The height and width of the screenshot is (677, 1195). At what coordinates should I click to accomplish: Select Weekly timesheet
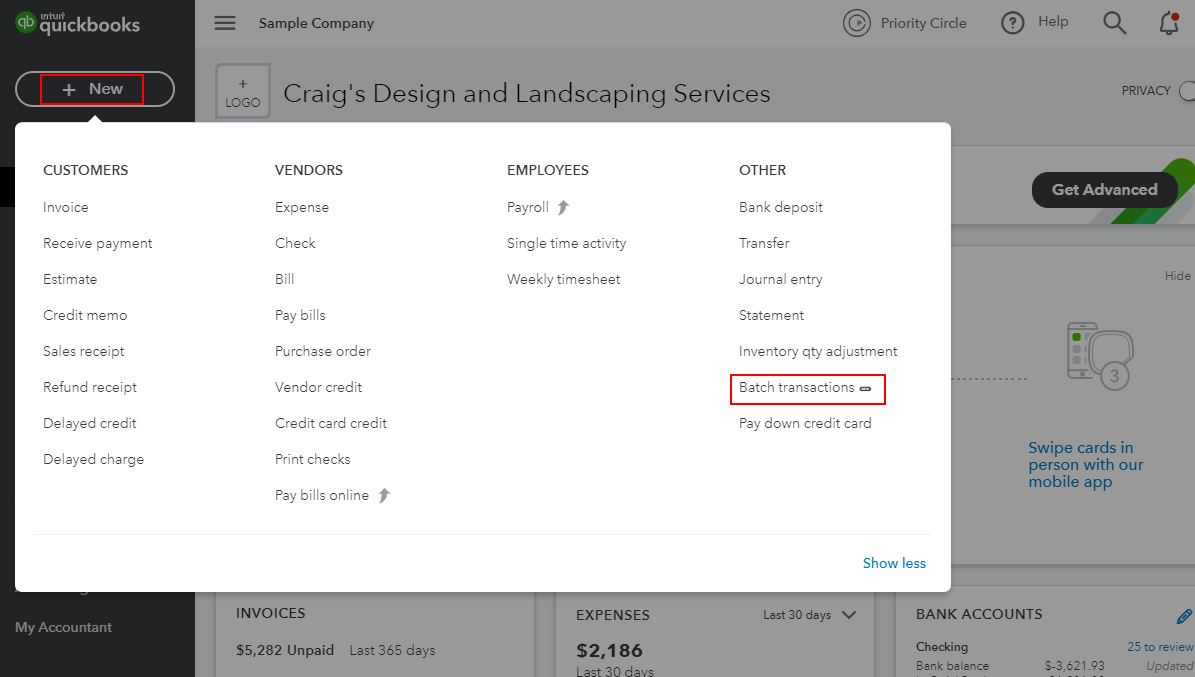[x=563, y=278]
